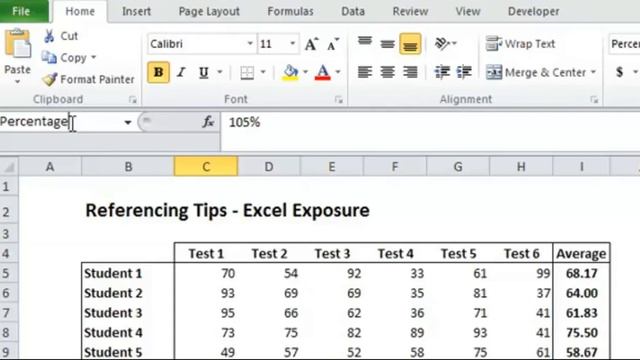Viewport: 640px width, 360px height.
Task: Click the red Font Color button
Action: (322, 73)
